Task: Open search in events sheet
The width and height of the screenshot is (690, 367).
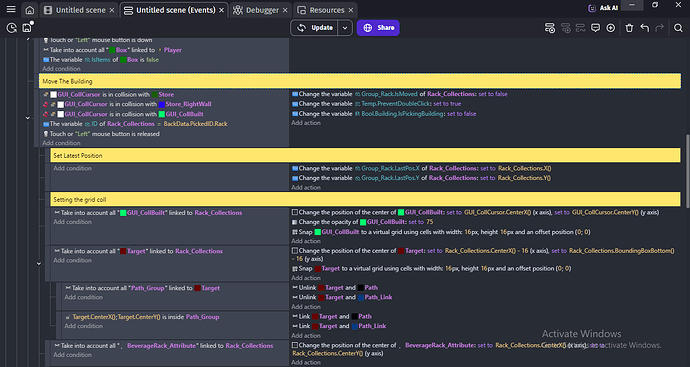Action: point(678,28)
